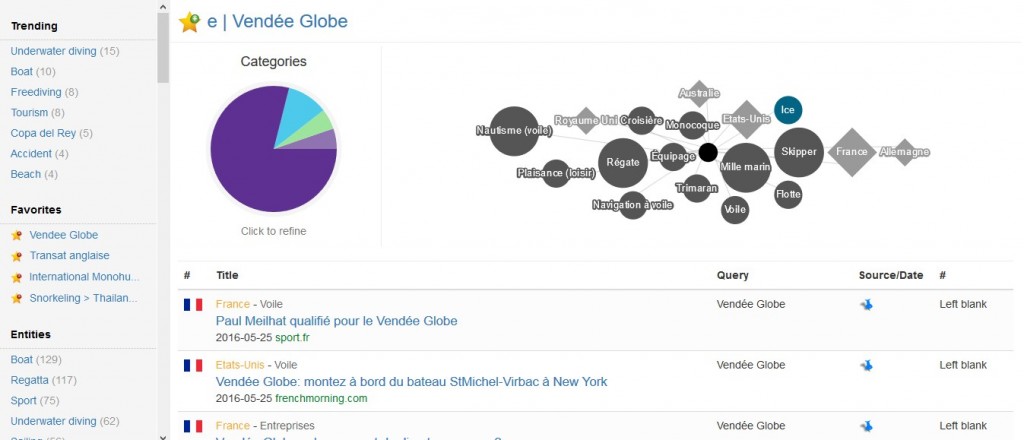This screenshot has width=1024, height=440.
Task: Click the star icon beside International Monohu...
Action: point(16,277)
